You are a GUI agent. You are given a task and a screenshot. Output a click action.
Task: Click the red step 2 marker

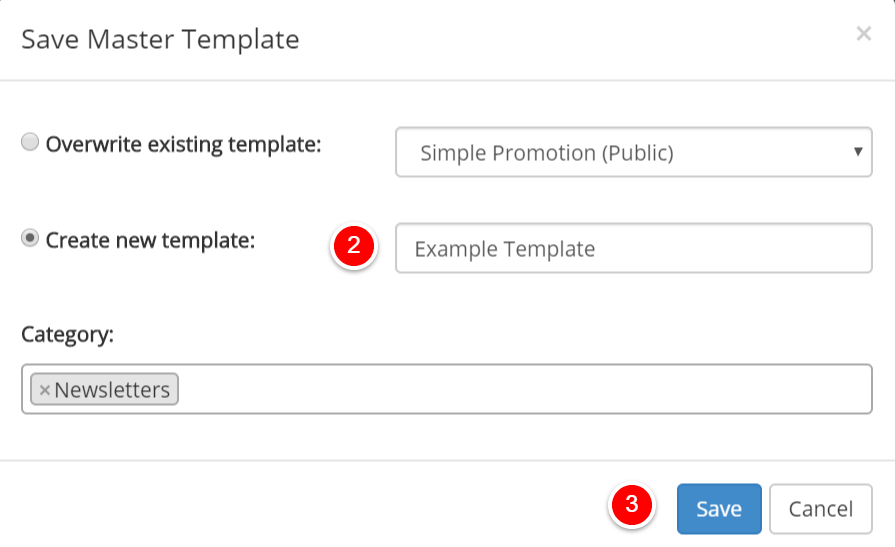(354, 246)
